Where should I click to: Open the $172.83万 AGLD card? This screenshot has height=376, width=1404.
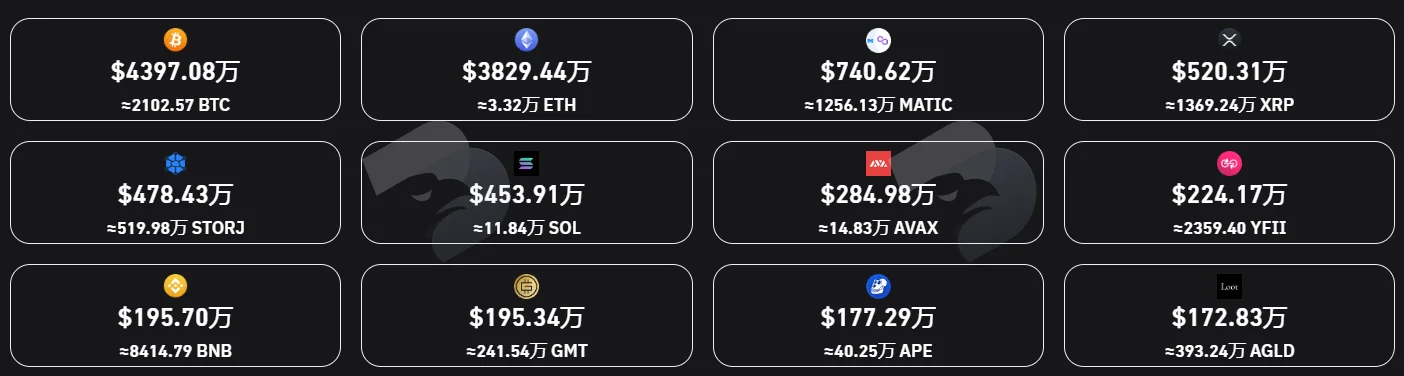(1229, 315)
